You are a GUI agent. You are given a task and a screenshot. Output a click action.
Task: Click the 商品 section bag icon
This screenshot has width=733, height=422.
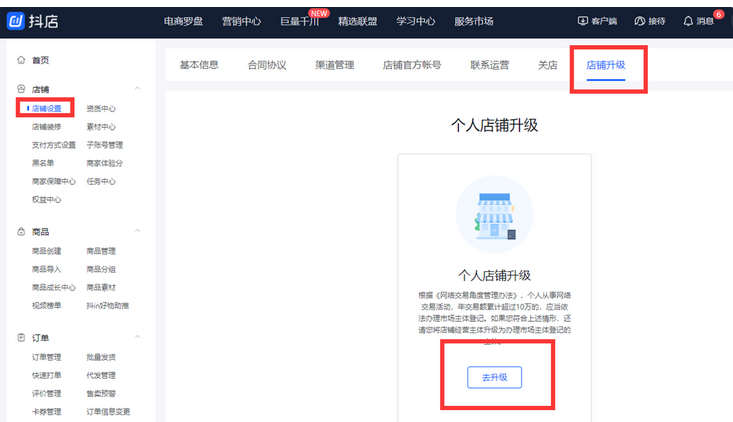click(x=21, y=231)
